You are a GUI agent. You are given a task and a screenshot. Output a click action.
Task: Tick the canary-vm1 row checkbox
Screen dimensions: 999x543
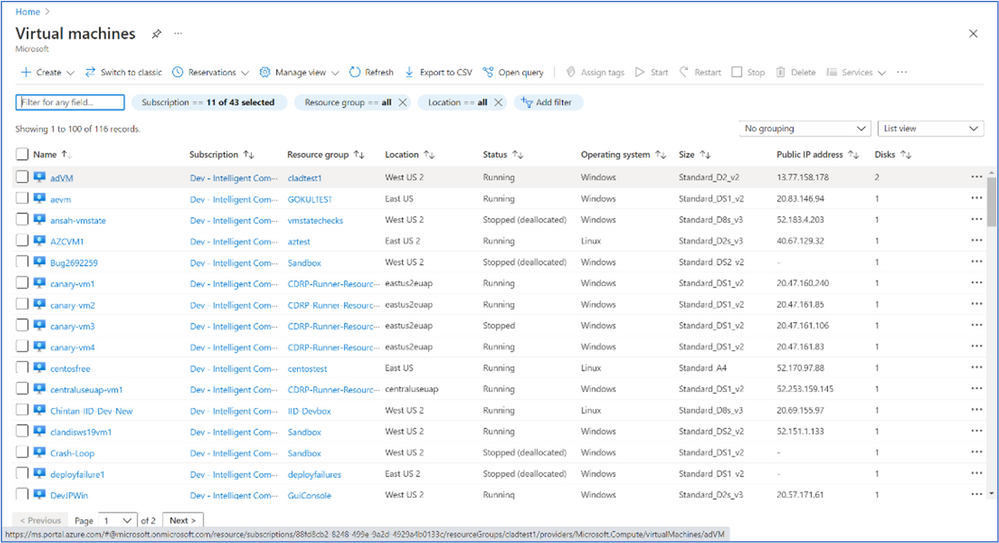(x=22, y=283)
